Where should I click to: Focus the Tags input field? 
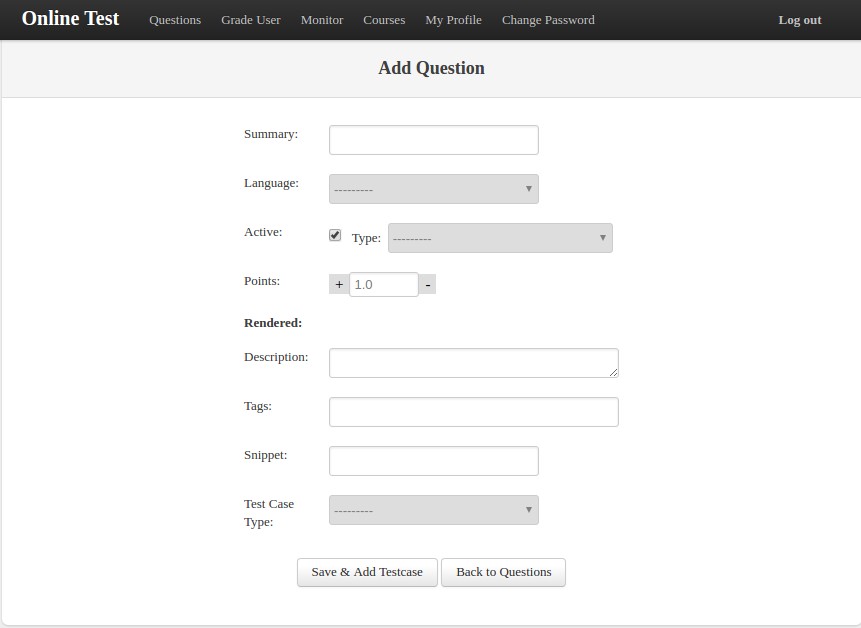pyautogui.click(x=474, y=412)
